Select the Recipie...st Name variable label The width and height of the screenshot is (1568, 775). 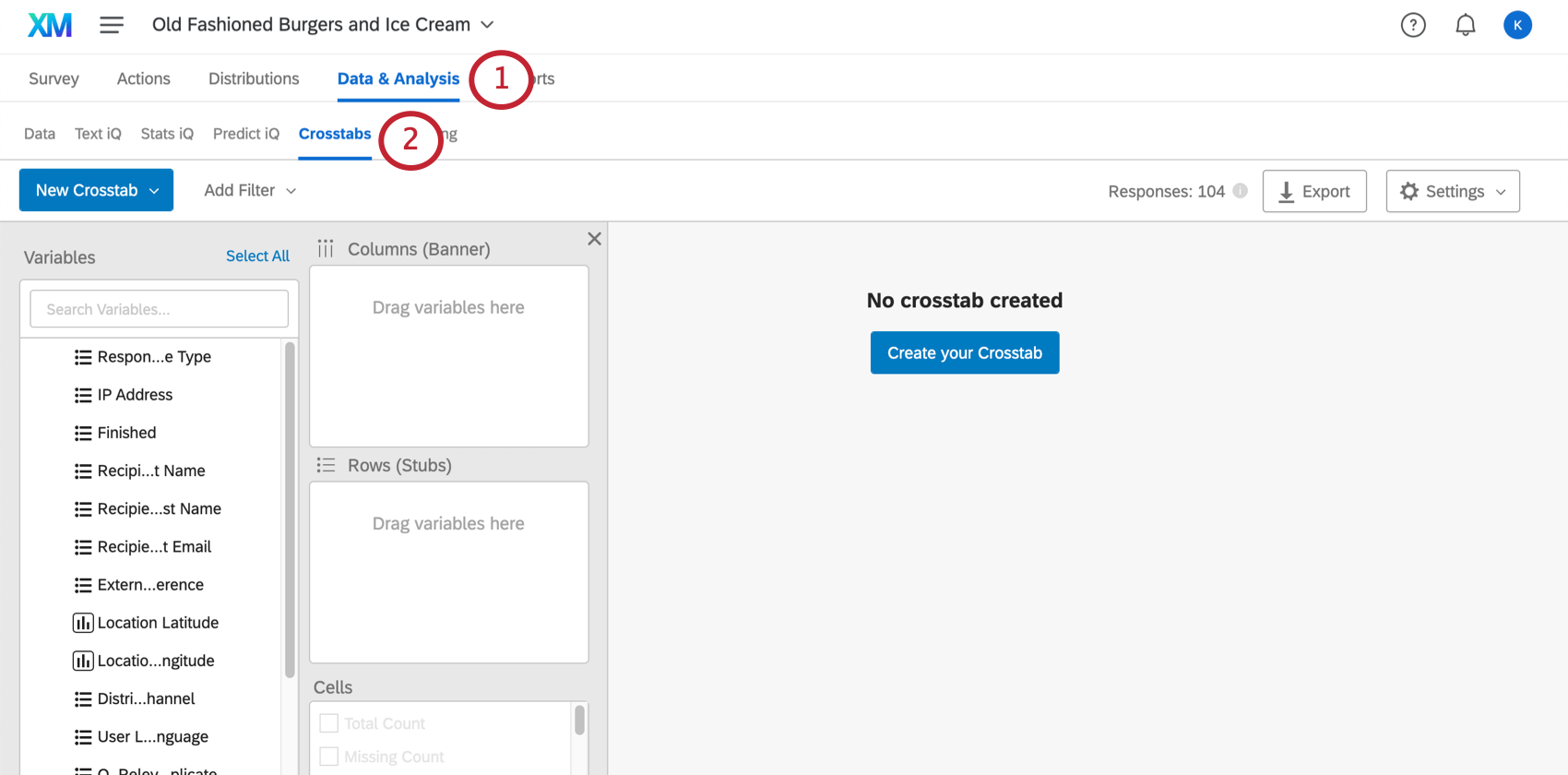point(160,509)
